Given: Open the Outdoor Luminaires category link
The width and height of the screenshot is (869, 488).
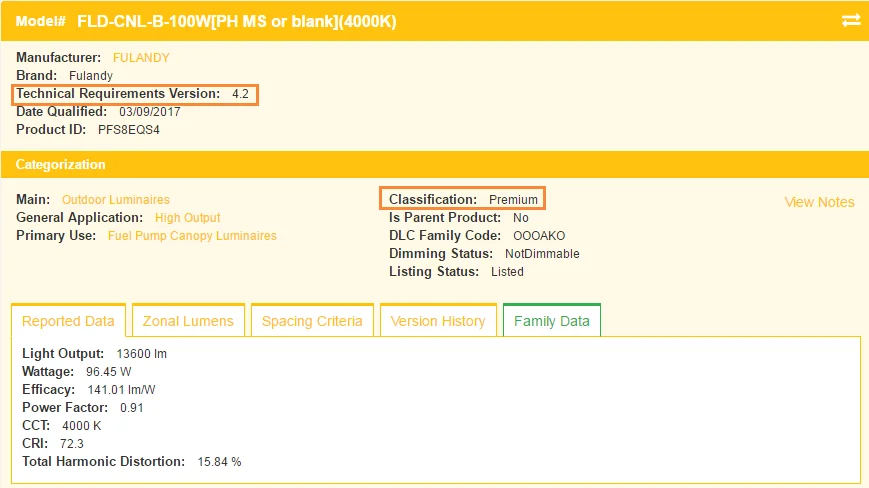Looking at the screenshot, I should point(116,200).
